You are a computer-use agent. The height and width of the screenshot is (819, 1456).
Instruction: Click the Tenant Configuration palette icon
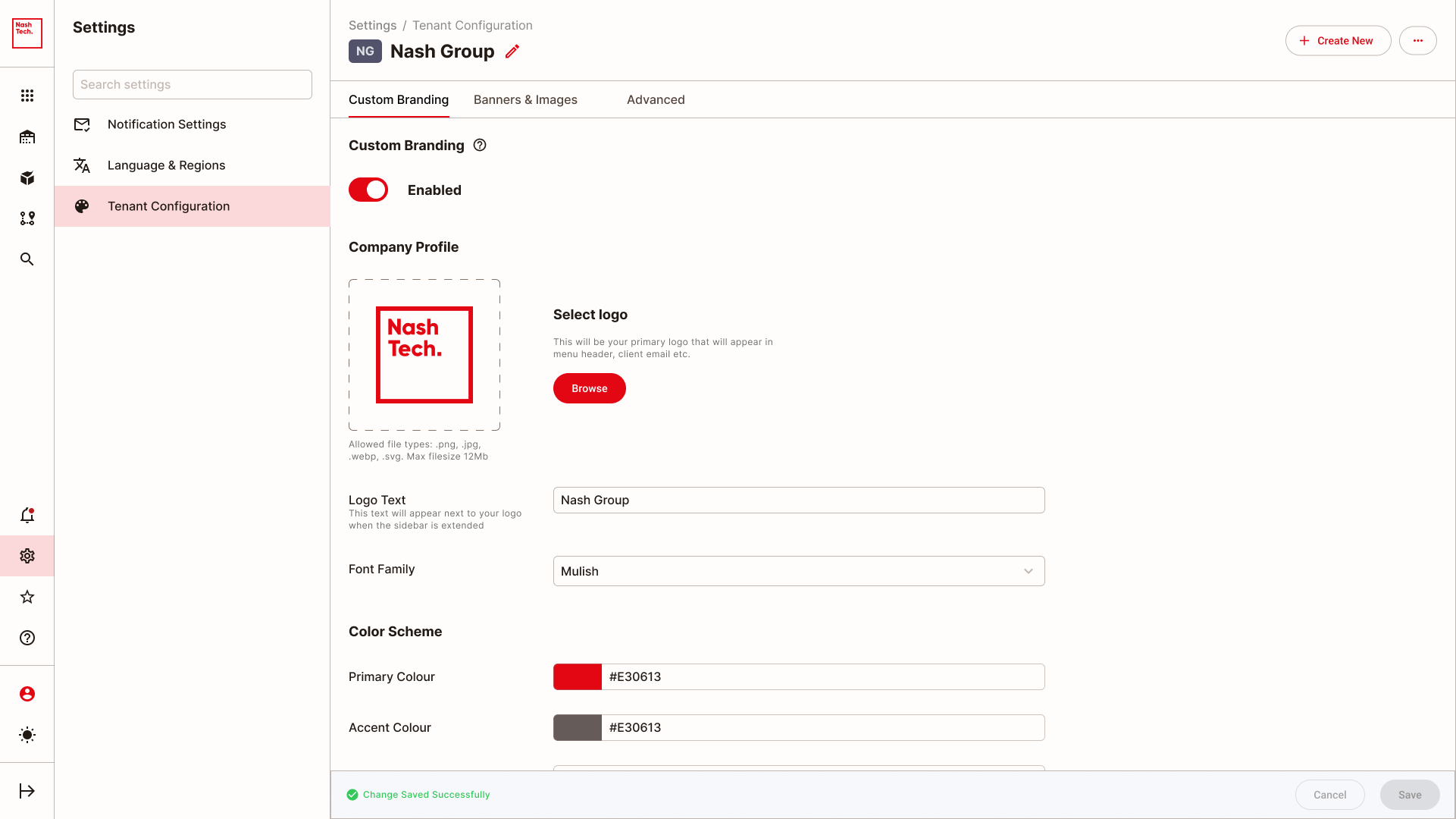82,206
